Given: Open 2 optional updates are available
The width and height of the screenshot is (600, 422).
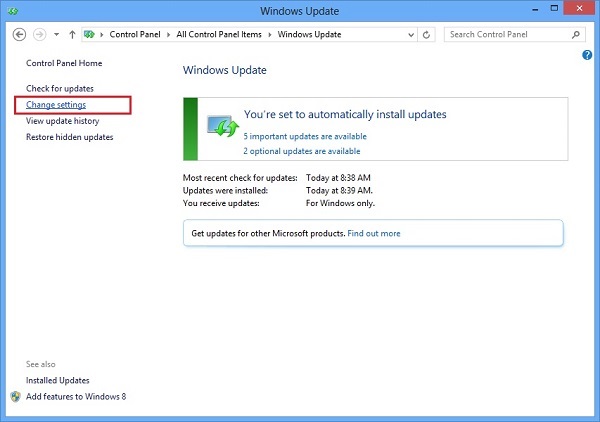Looking at the screenshot, I should (301, 151).
